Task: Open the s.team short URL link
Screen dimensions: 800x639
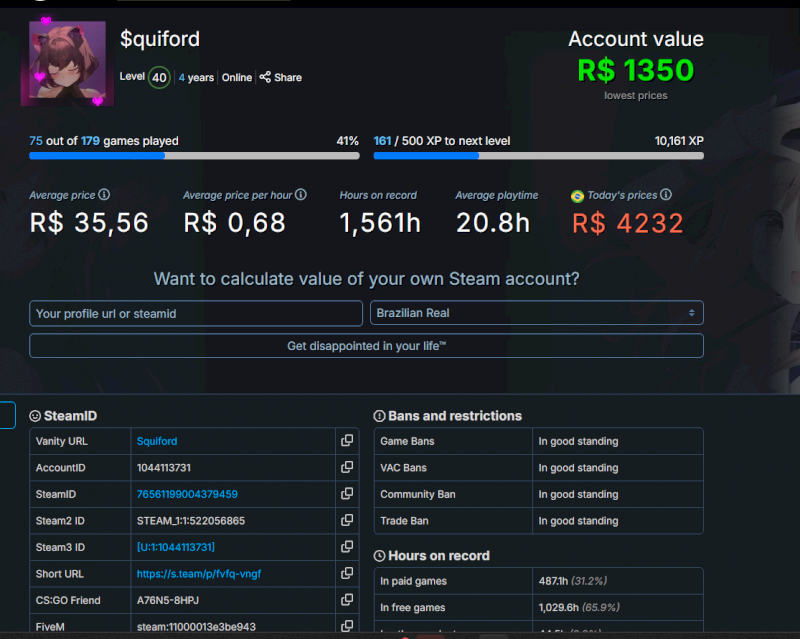Action: tap(199, 574)
